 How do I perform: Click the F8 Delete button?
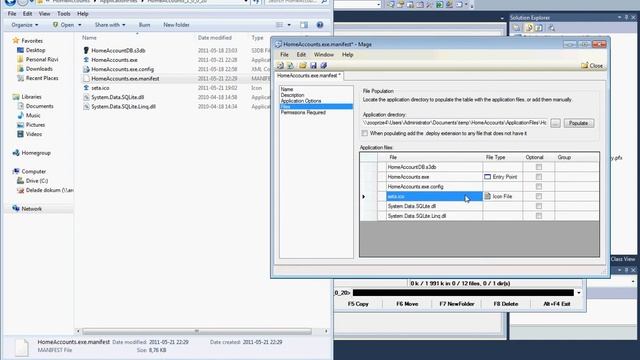[506, 304]
